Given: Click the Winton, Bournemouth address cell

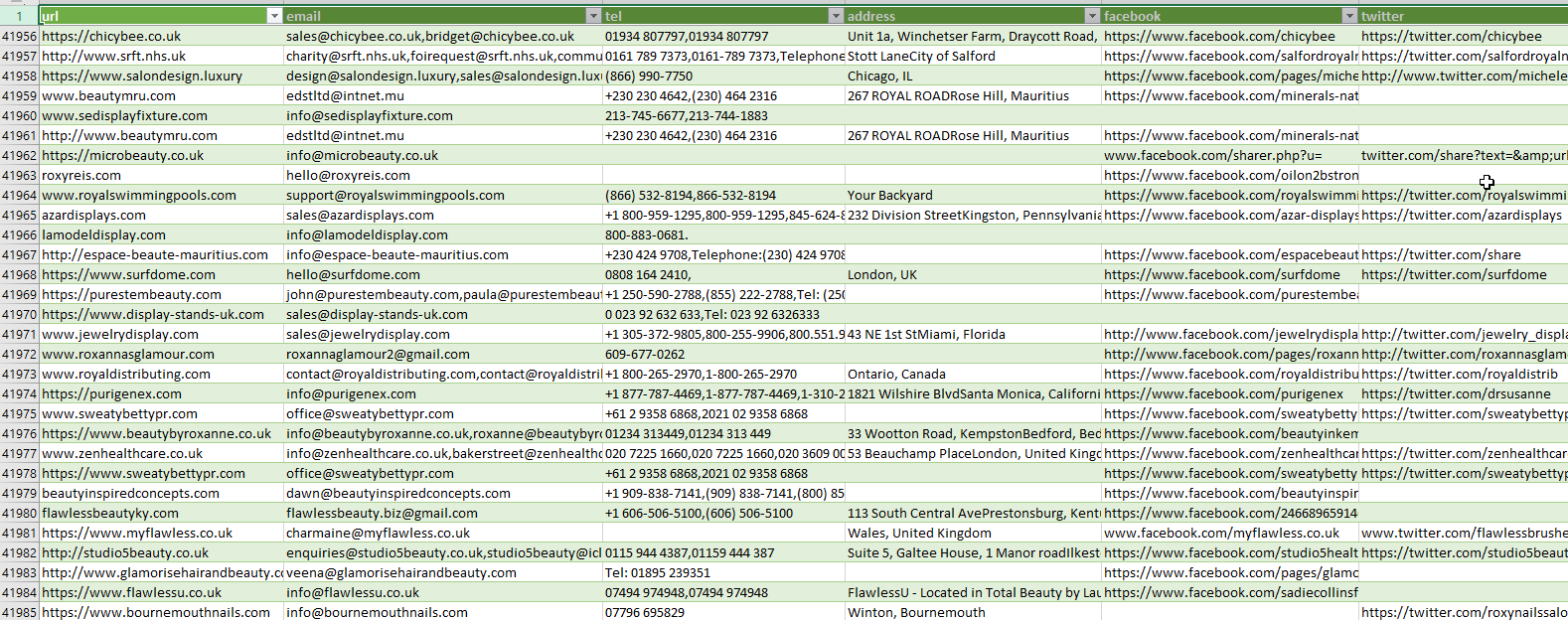Looking at the screenshot, I should pyautogui.click(x=973, y=612).
